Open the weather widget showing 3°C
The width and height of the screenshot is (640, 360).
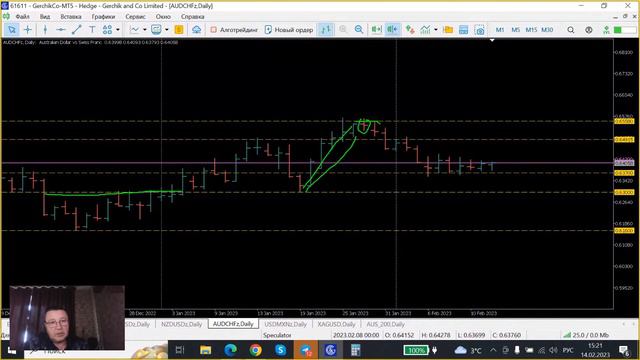[x=468, y=350]
